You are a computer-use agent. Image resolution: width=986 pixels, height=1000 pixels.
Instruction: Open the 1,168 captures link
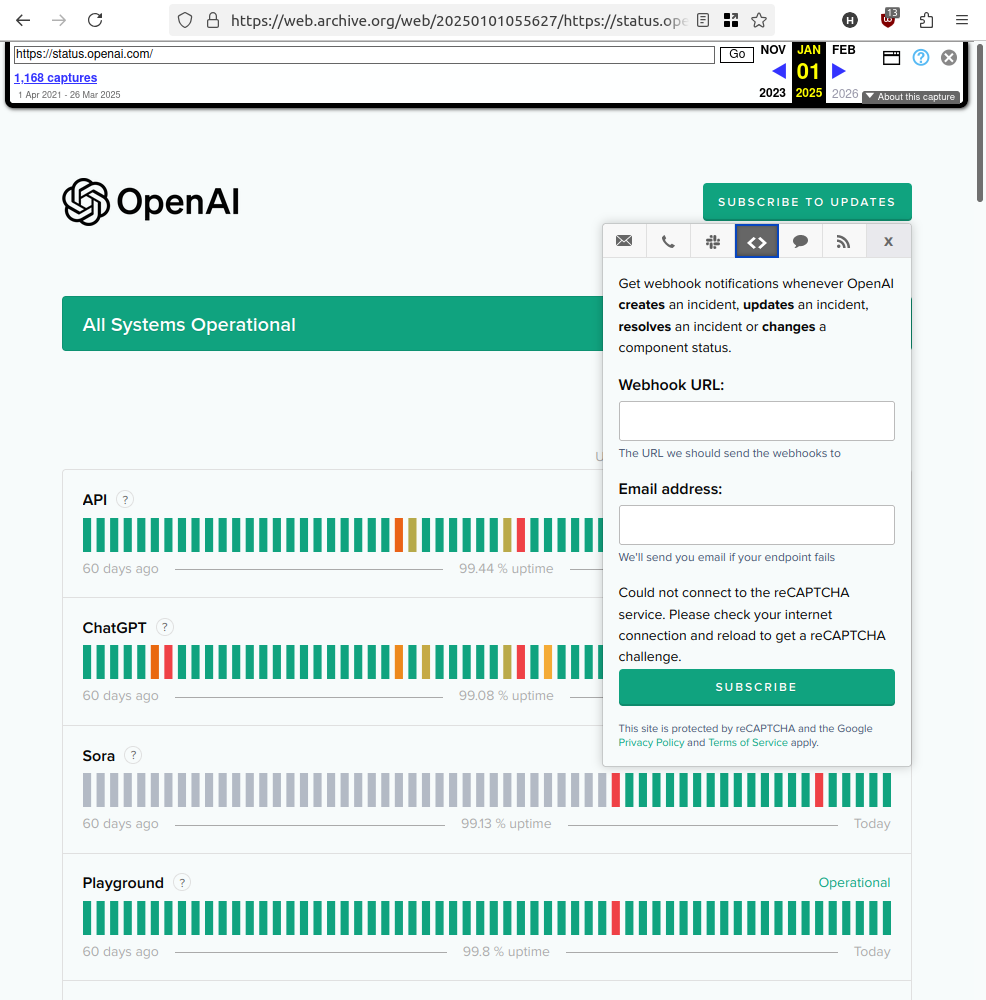point(55,78)
